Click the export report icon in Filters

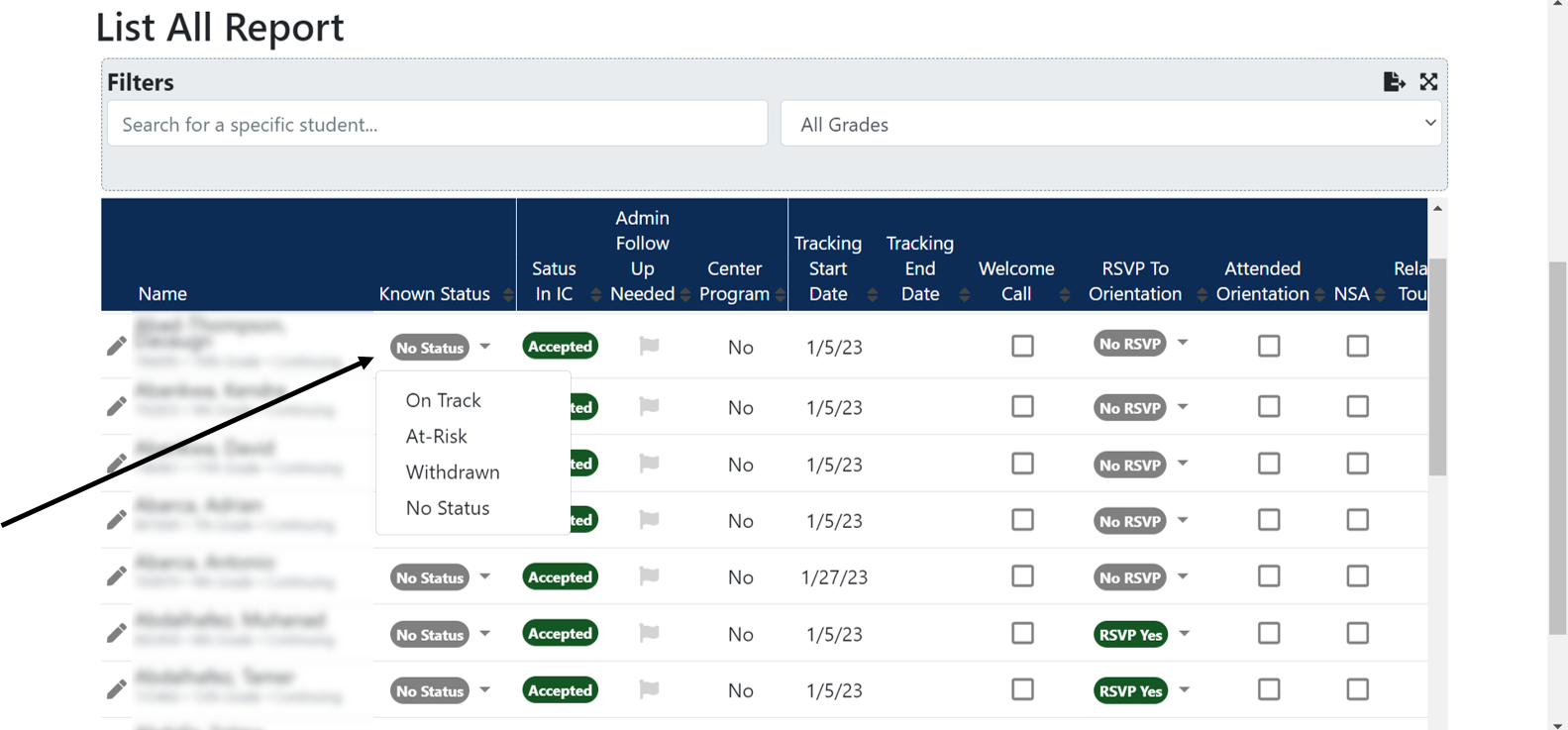[x=1394, y=82]
